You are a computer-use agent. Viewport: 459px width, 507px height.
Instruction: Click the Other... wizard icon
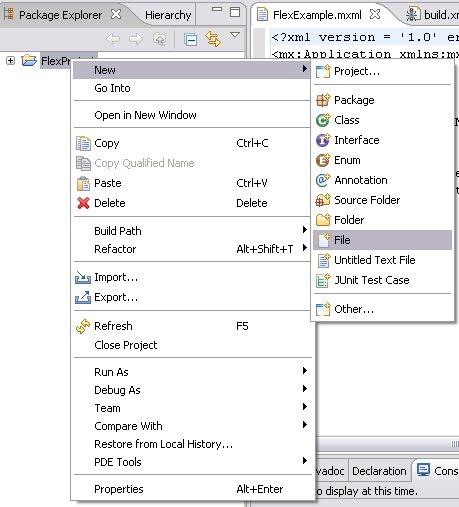click(323, 309)
